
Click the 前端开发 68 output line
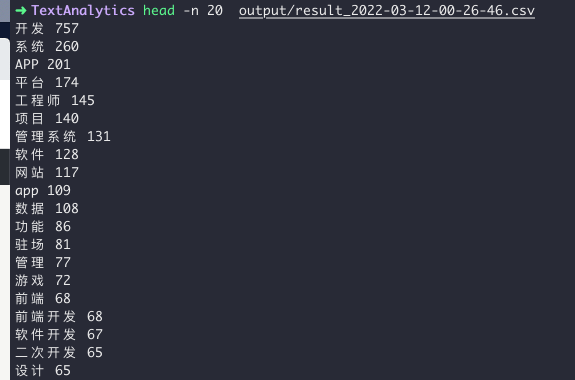pyautogui.click(x=59, y=316)
